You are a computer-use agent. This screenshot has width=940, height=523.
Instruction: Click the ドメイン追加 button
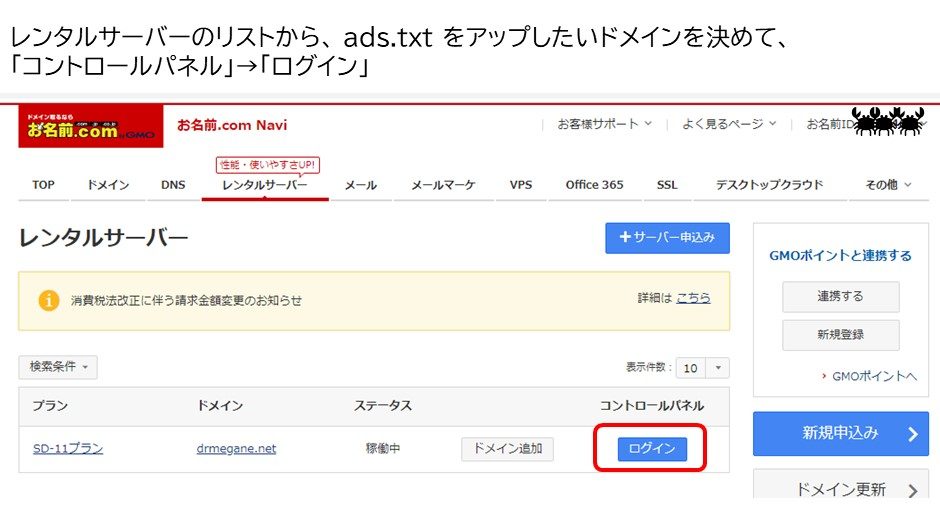[507, 449]
